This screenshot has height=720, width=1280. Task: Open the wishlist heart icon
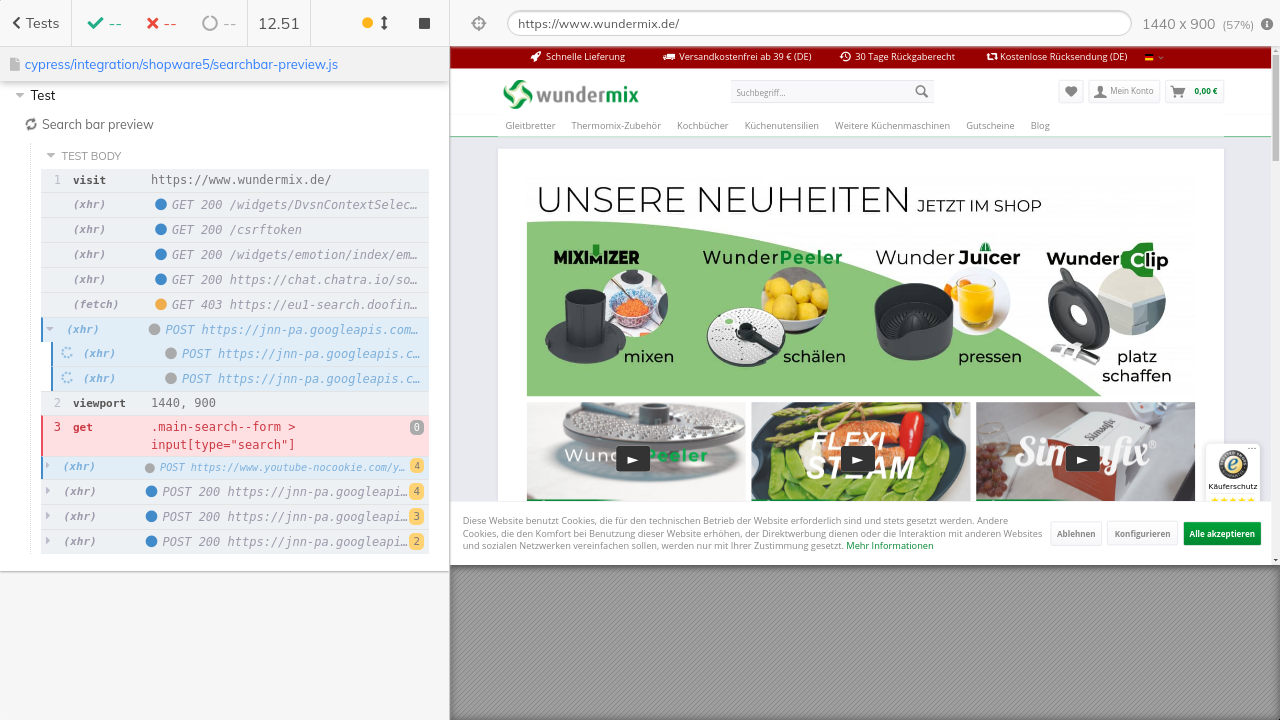pyautogui.click(x=1071, y=91)
